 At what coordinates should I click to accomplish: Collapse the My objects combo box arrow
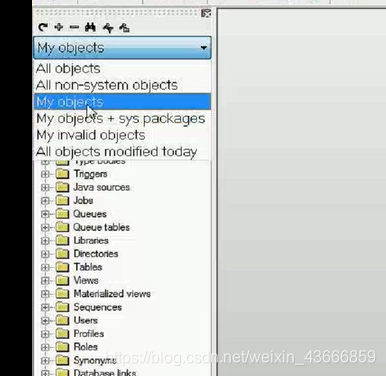(204, 48)
